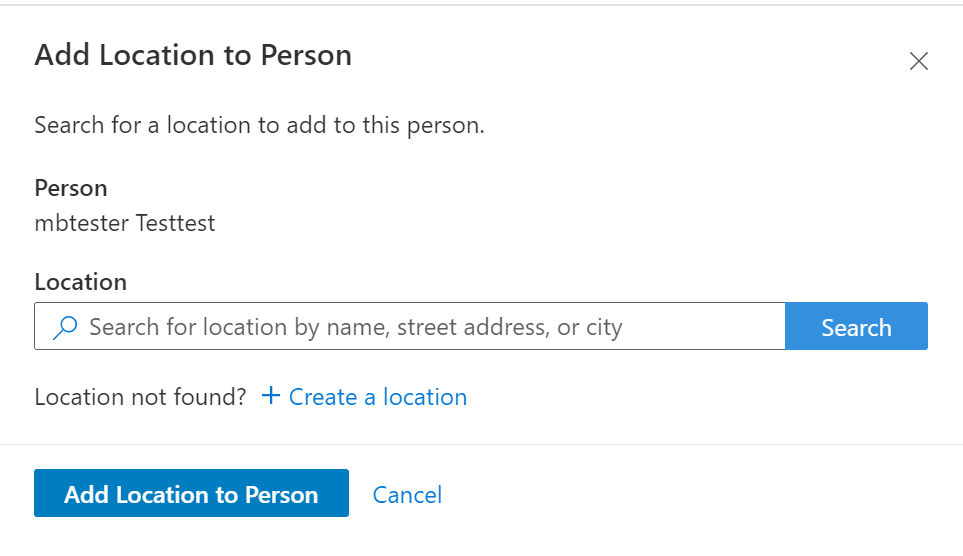Image resolution: width=963 pixels, height=556 pixels.
Task: Confirm with the Add Location to Person button
Action: (x=191, y=493)
